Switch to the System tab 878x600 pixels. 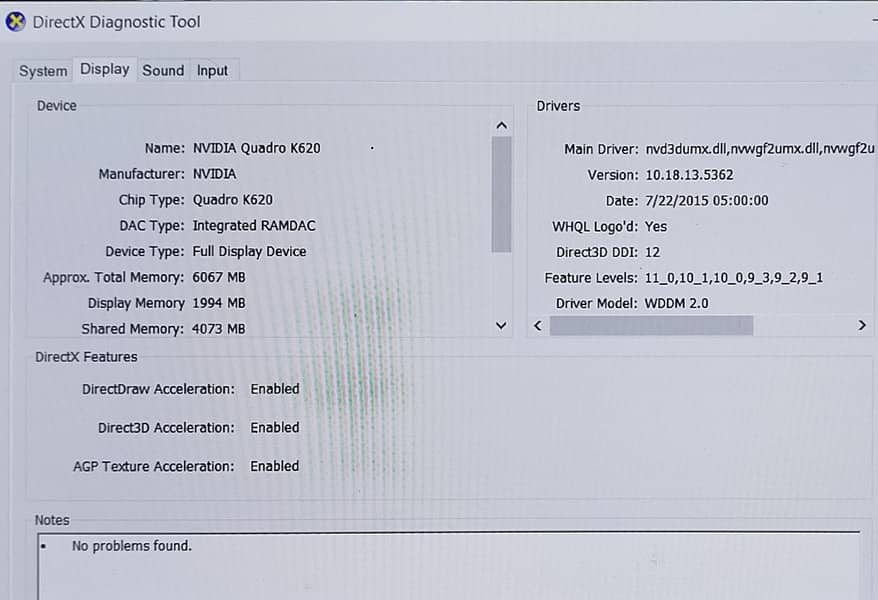click(x=43, y=71)
